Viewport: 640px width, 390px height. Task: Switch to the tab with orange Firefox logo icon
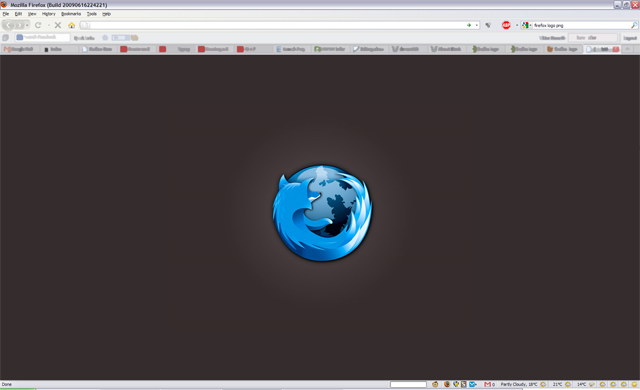563,49
